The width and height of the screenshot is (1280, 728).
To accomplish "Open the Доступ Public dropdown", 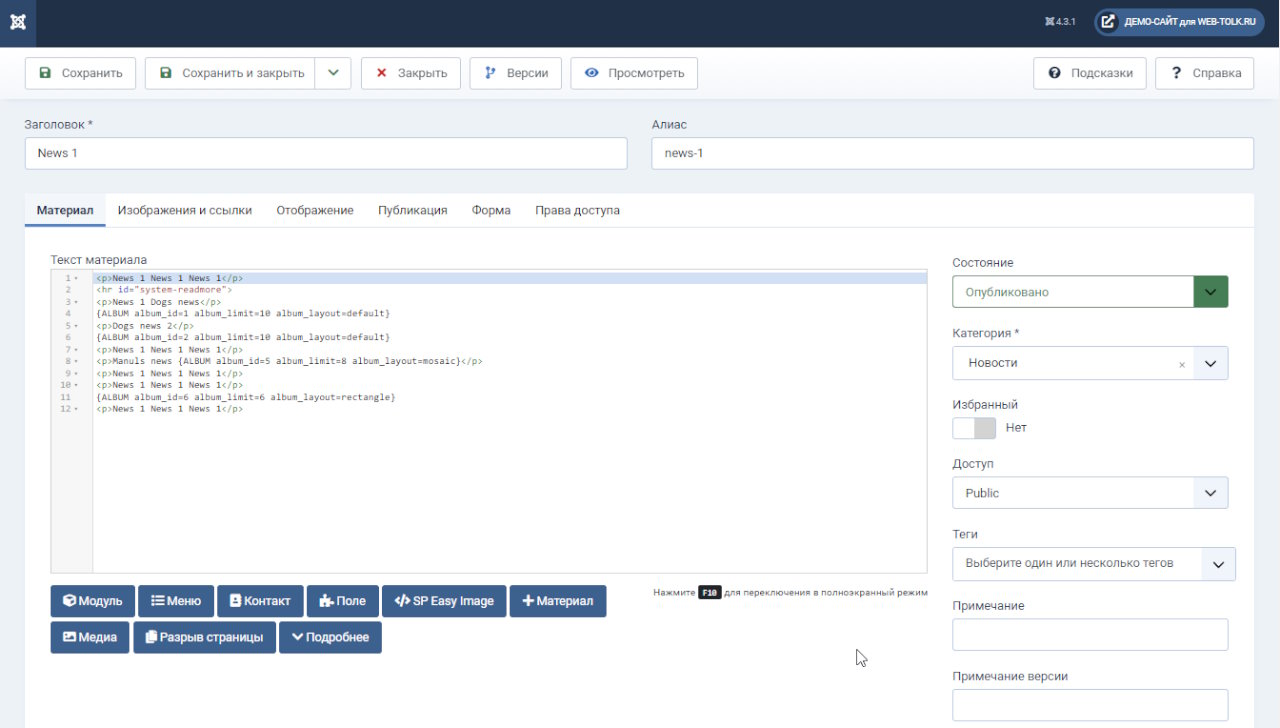I will (x=1090, y=493).
